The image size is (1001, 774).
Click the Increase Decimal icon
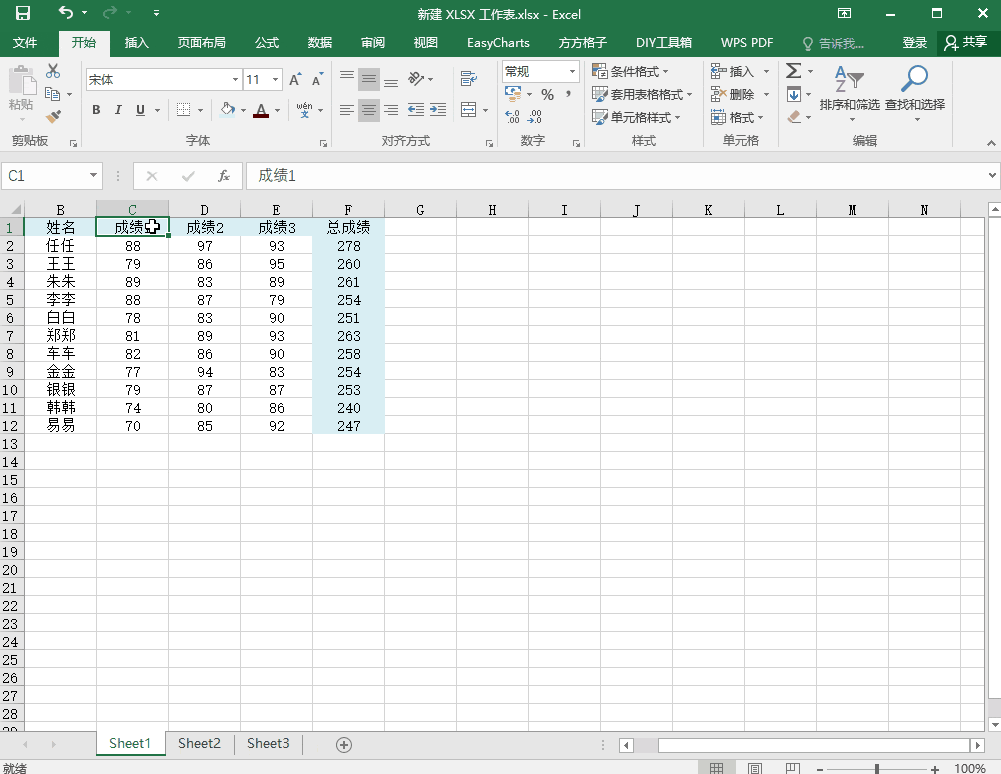pyautogui.click(x=512, y=116)
